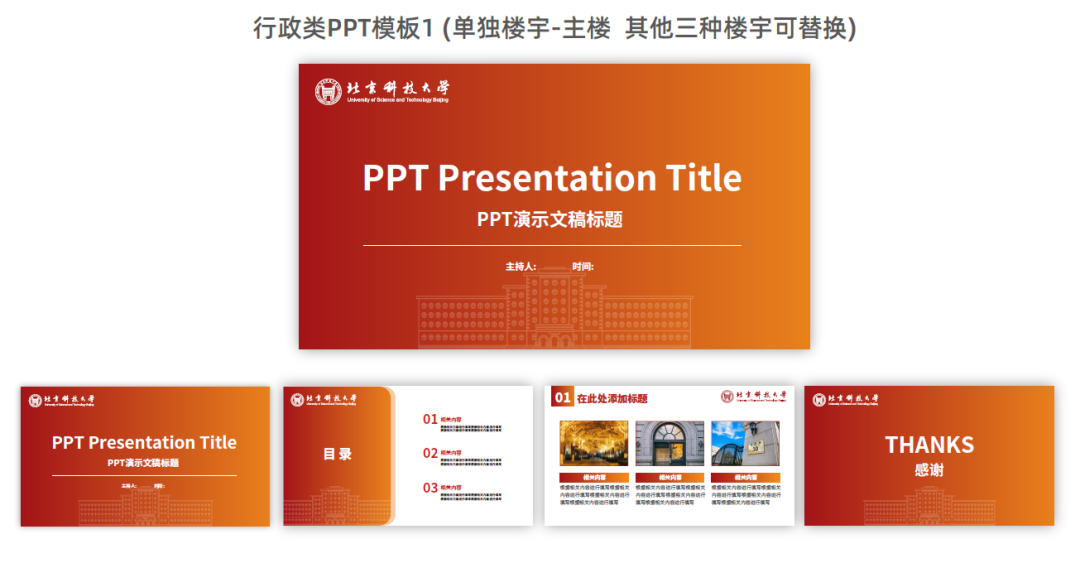Click the "目录" title in the contents slide
The width and height of the screenshot is (1080, 563).
click(338, 453)
